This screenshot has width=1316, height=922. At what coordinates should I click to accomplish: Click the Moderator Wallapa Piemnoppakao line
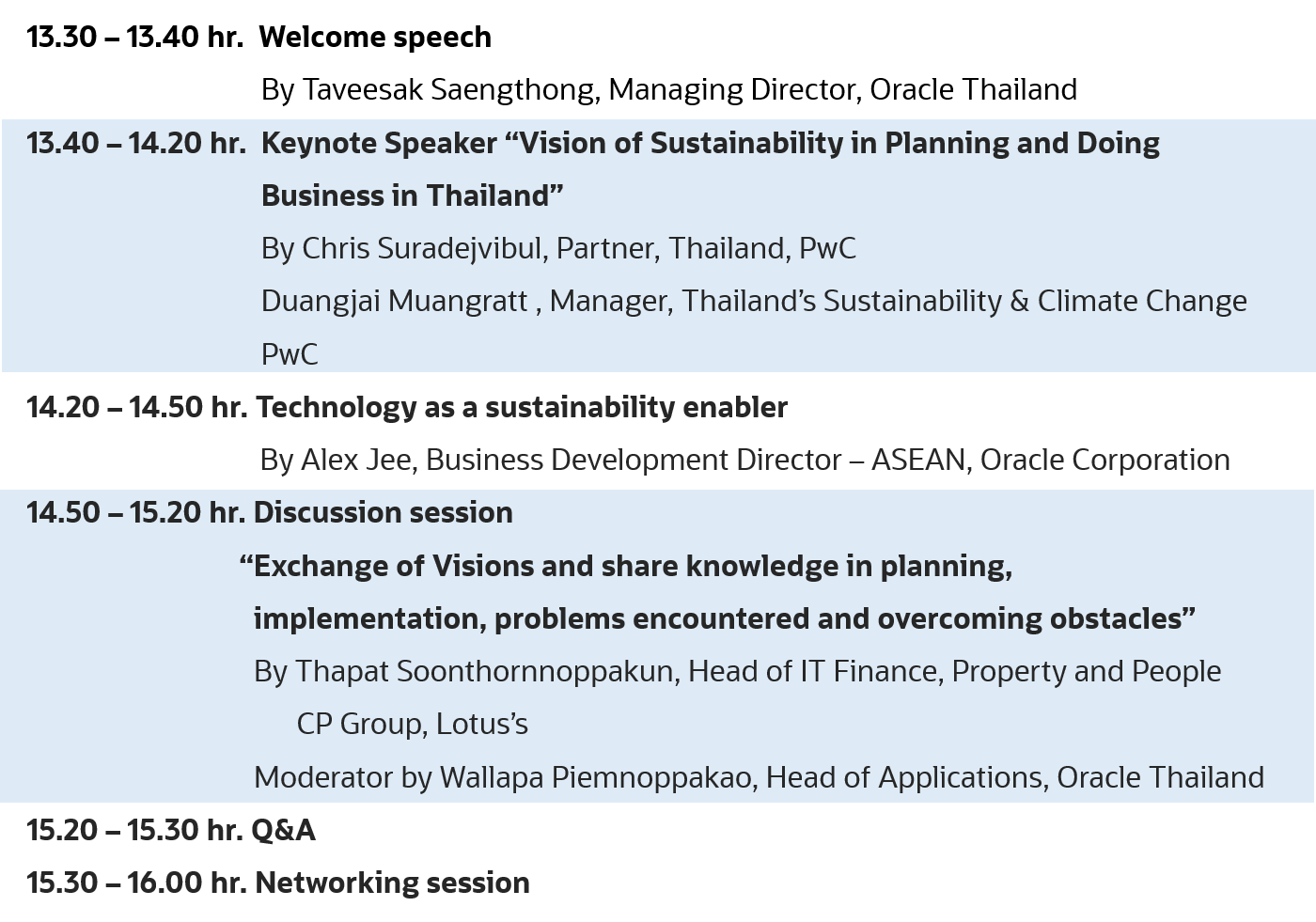(x=758, y=778)
